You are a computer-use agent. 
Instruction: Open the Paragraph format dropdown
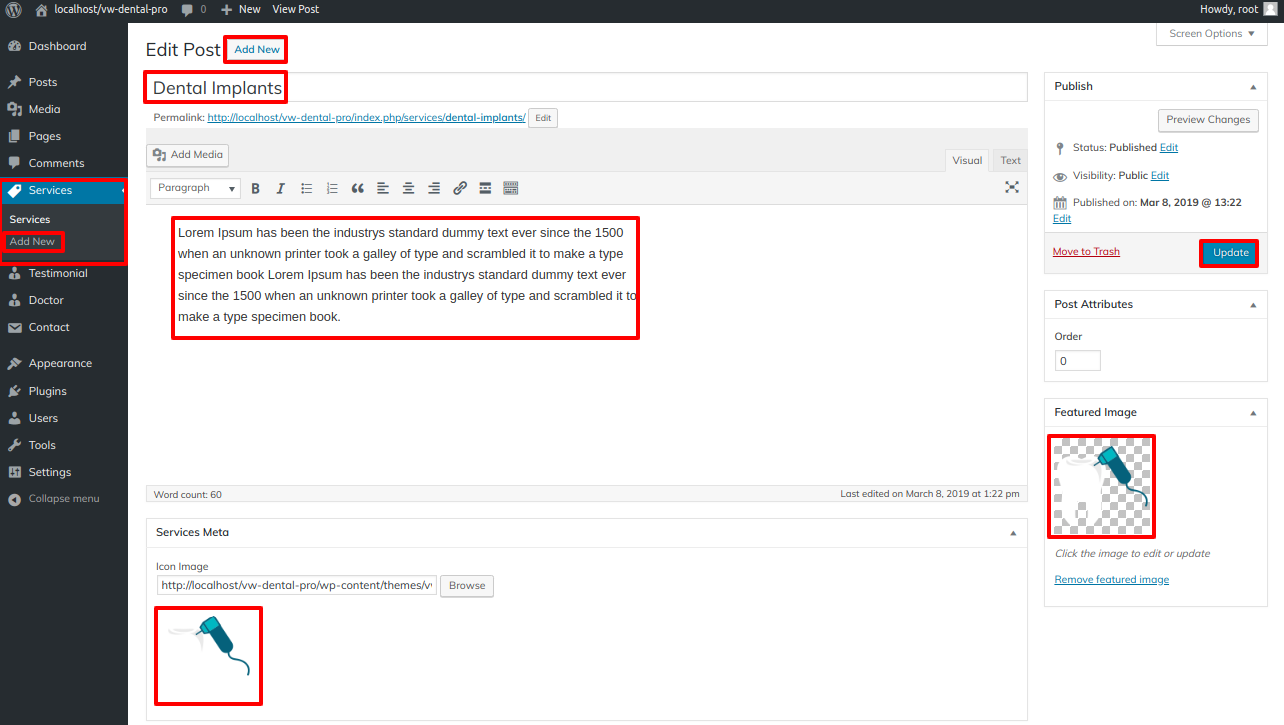click(195, 188)
